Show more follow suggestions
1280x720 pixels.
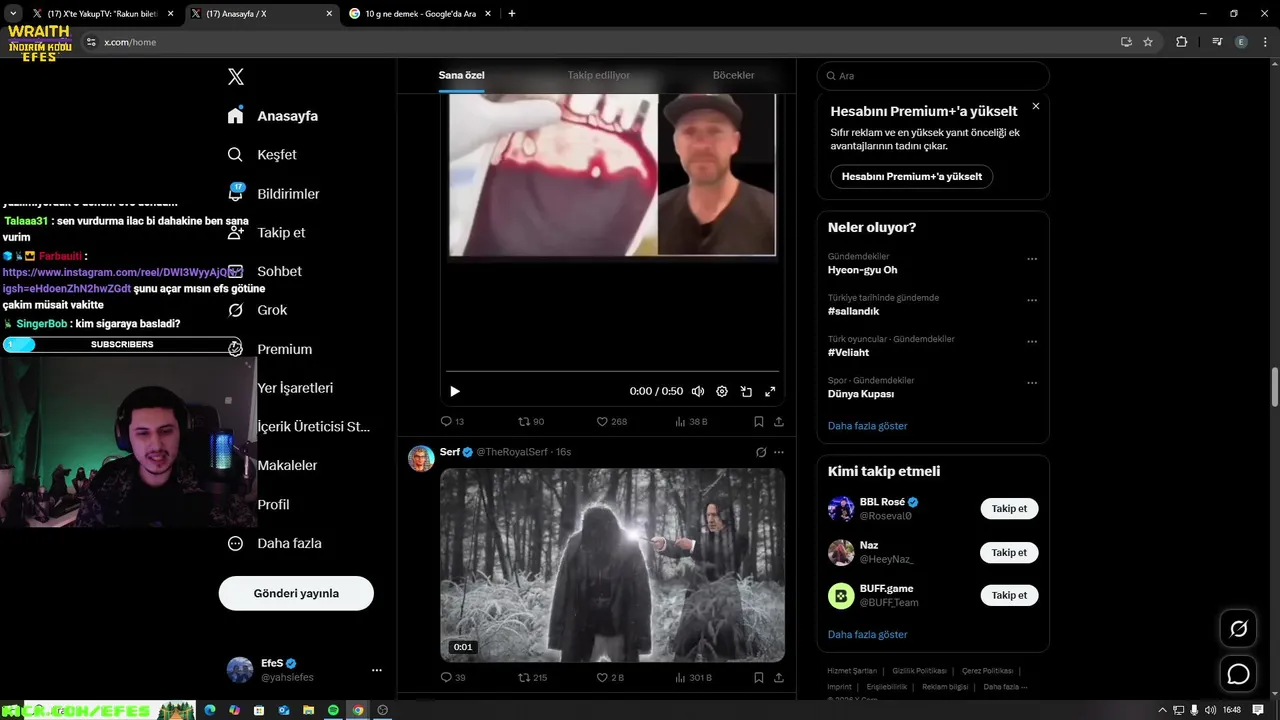click(x=867, y=635)
